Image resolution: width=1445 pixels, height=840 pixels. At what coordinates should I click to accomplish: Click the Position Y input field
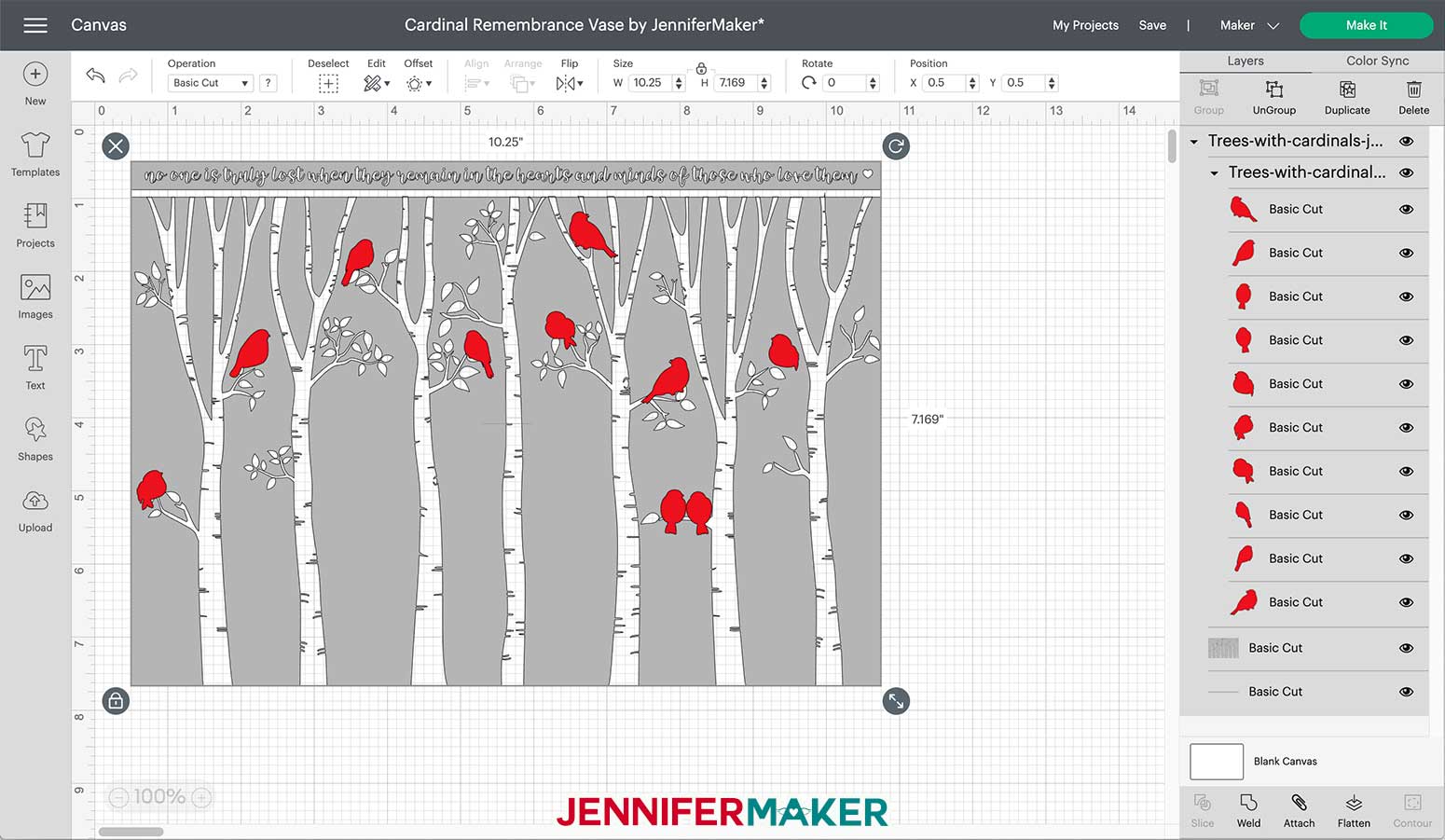tap(1024, 83)
